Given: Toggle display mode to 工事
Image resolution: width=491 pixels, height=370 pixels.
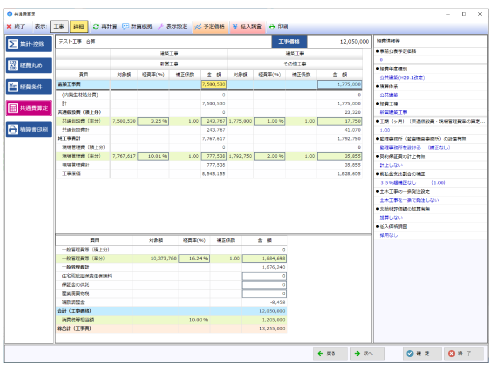Looking at the screenshot, I should pyautogui.click(x=59, y=27).
